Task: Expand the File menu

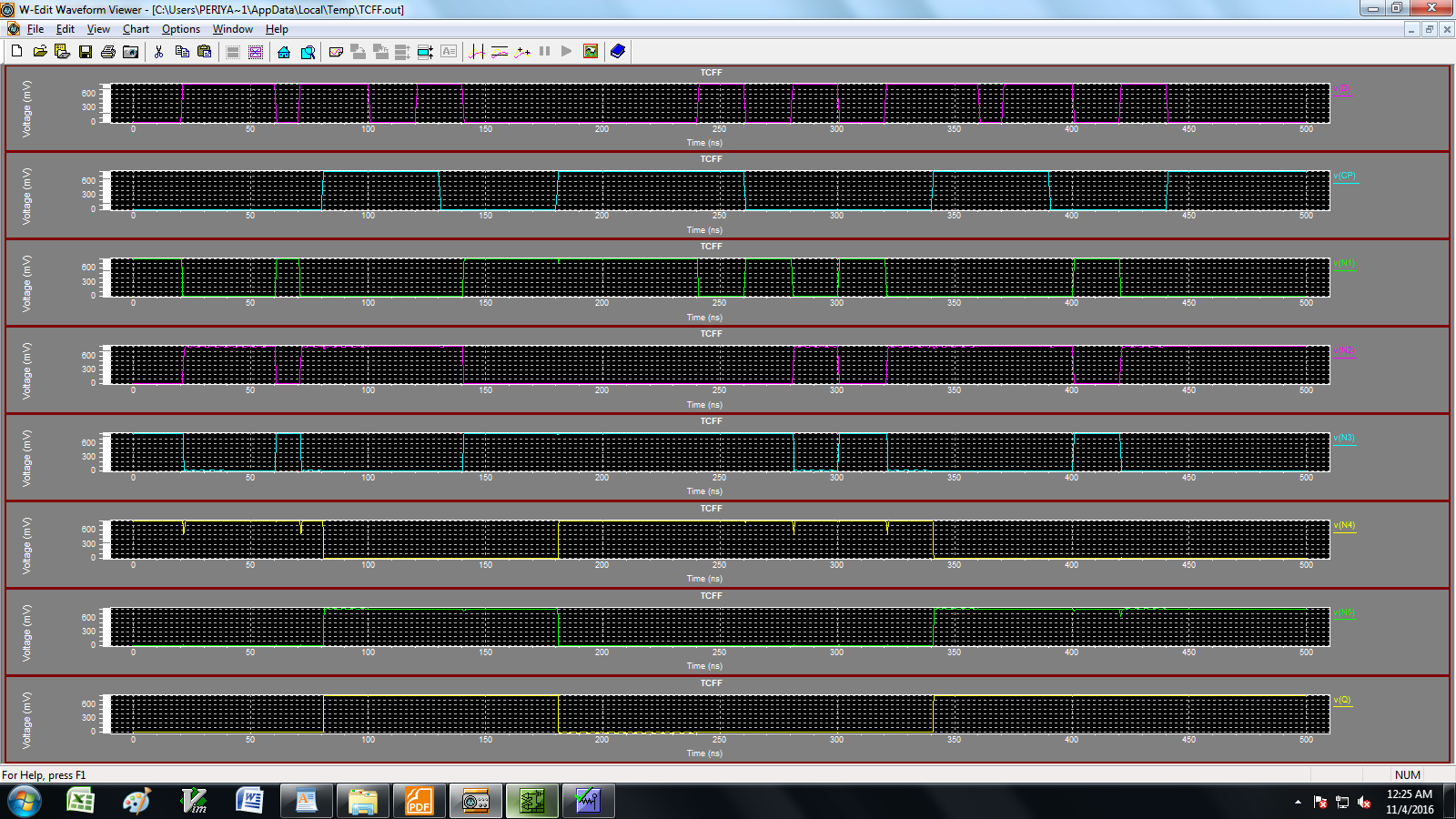Action: pos(35,29)
